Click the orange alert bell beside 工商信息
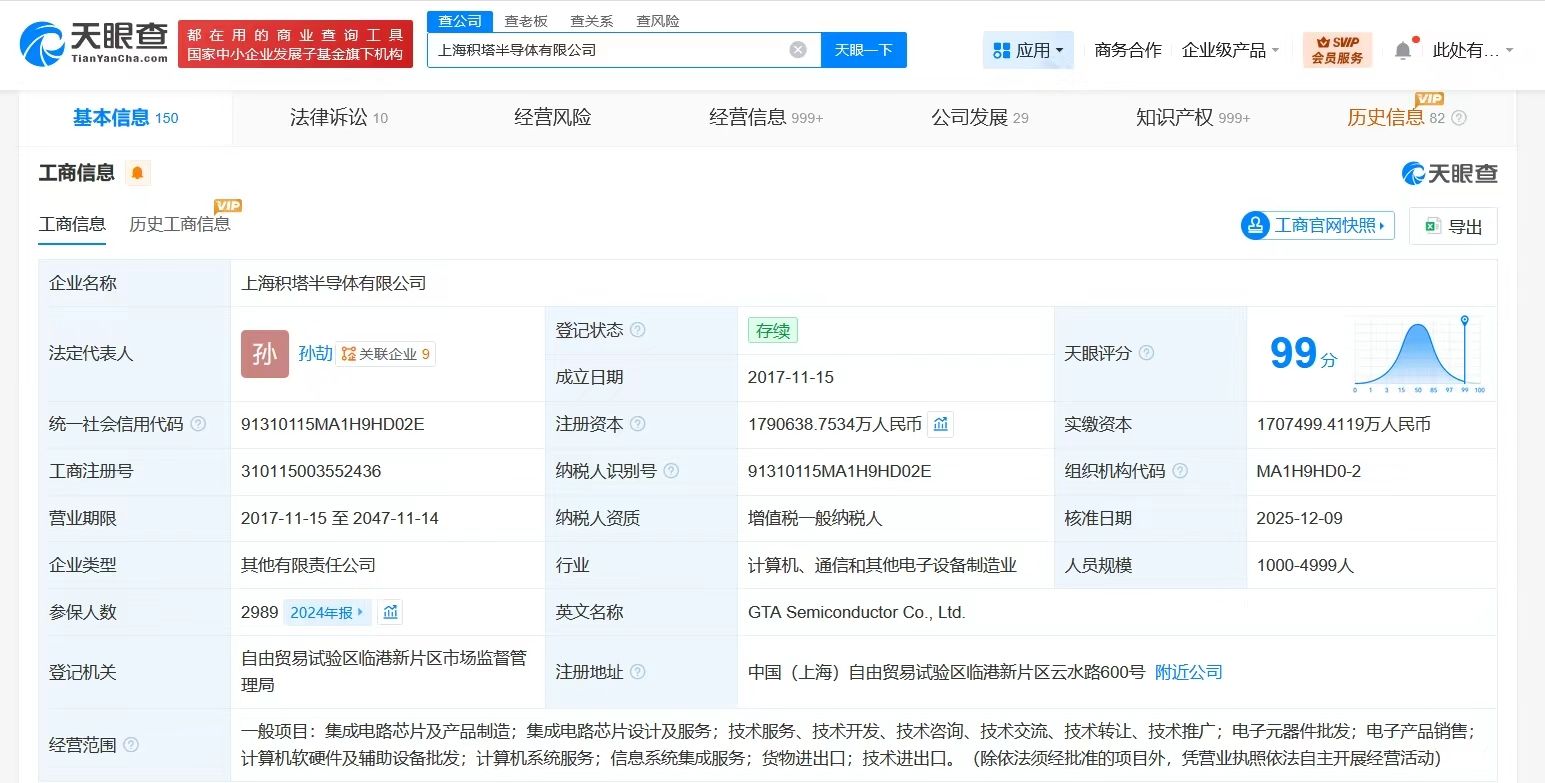This screenshot has width=1545, height=783. [x=137, y=173]
